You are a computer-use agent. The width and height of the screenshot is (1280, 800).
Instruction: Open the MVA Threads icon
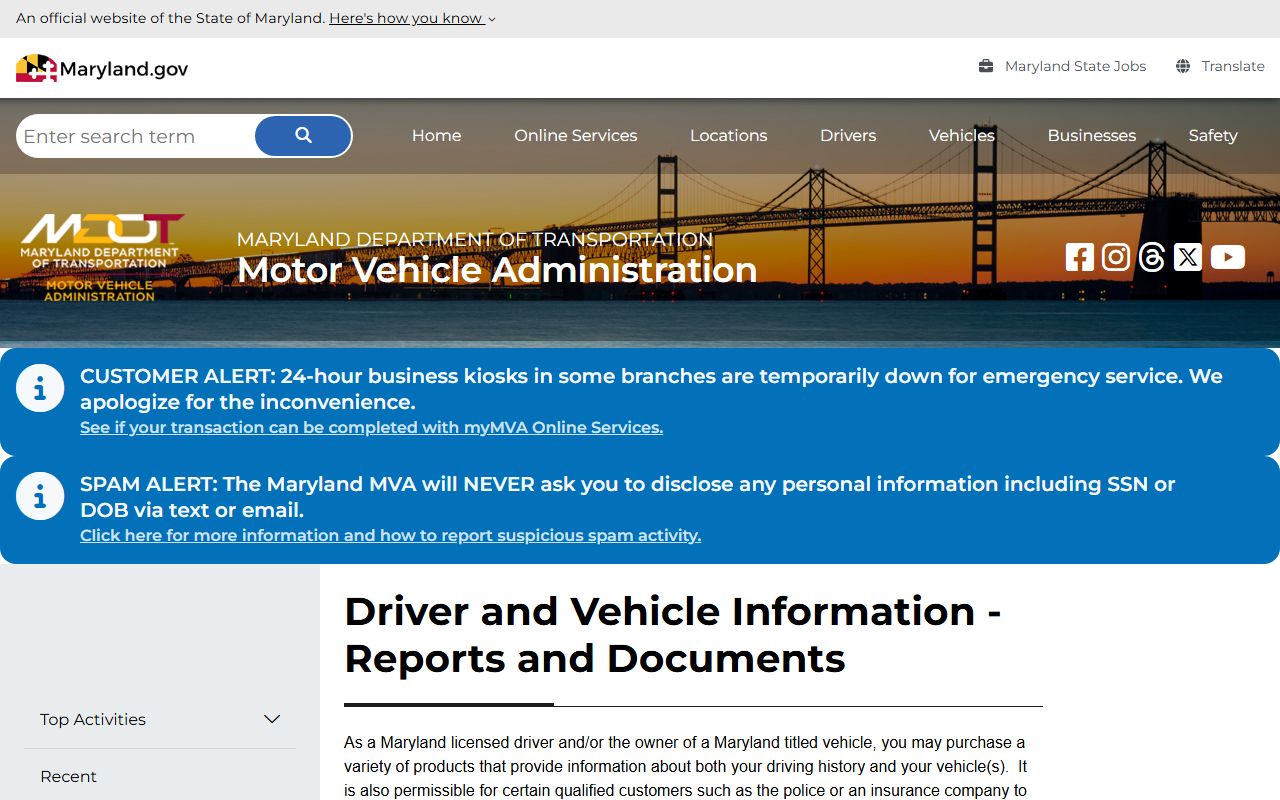[1152, 257]
